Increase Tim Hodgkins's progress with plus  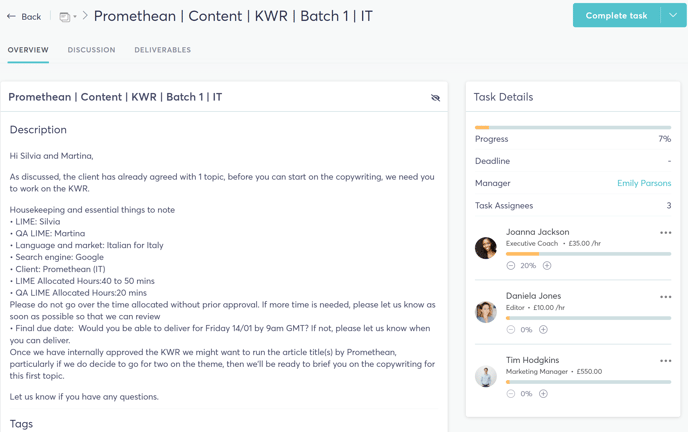pyautogui.click(x=543, y=393)
